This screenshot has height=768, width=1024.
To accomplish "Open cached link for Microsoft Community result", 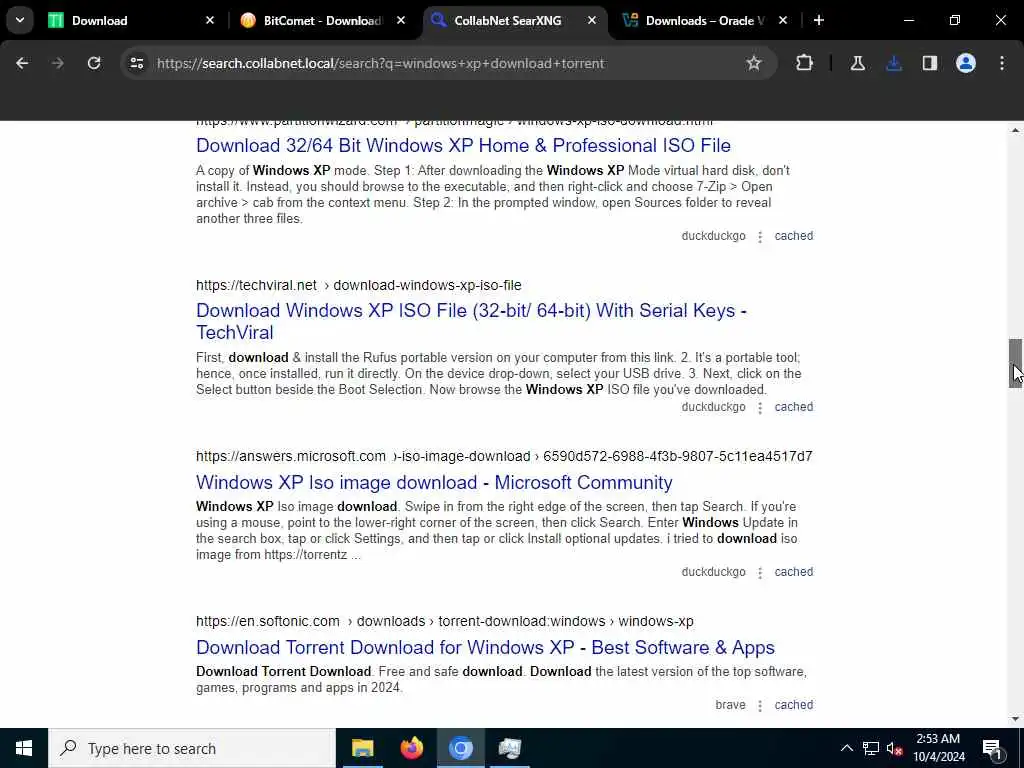I will point(793,571).
